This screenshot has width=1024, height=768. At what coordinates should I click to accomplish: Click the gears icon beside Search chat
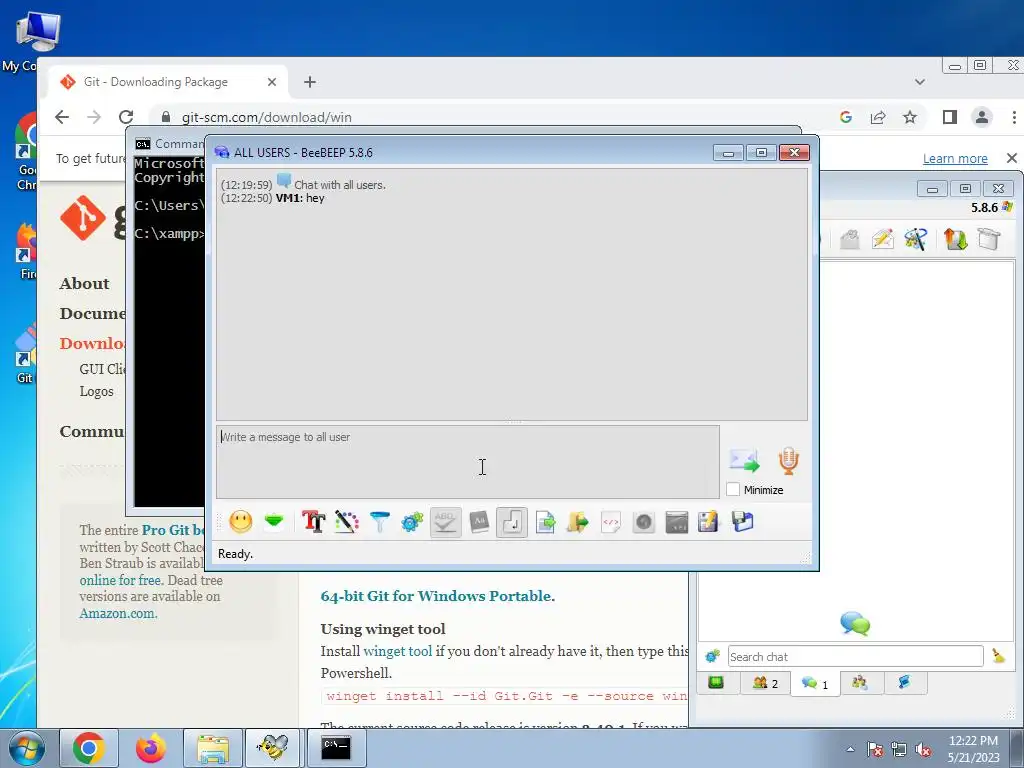[x=712, y=656]
